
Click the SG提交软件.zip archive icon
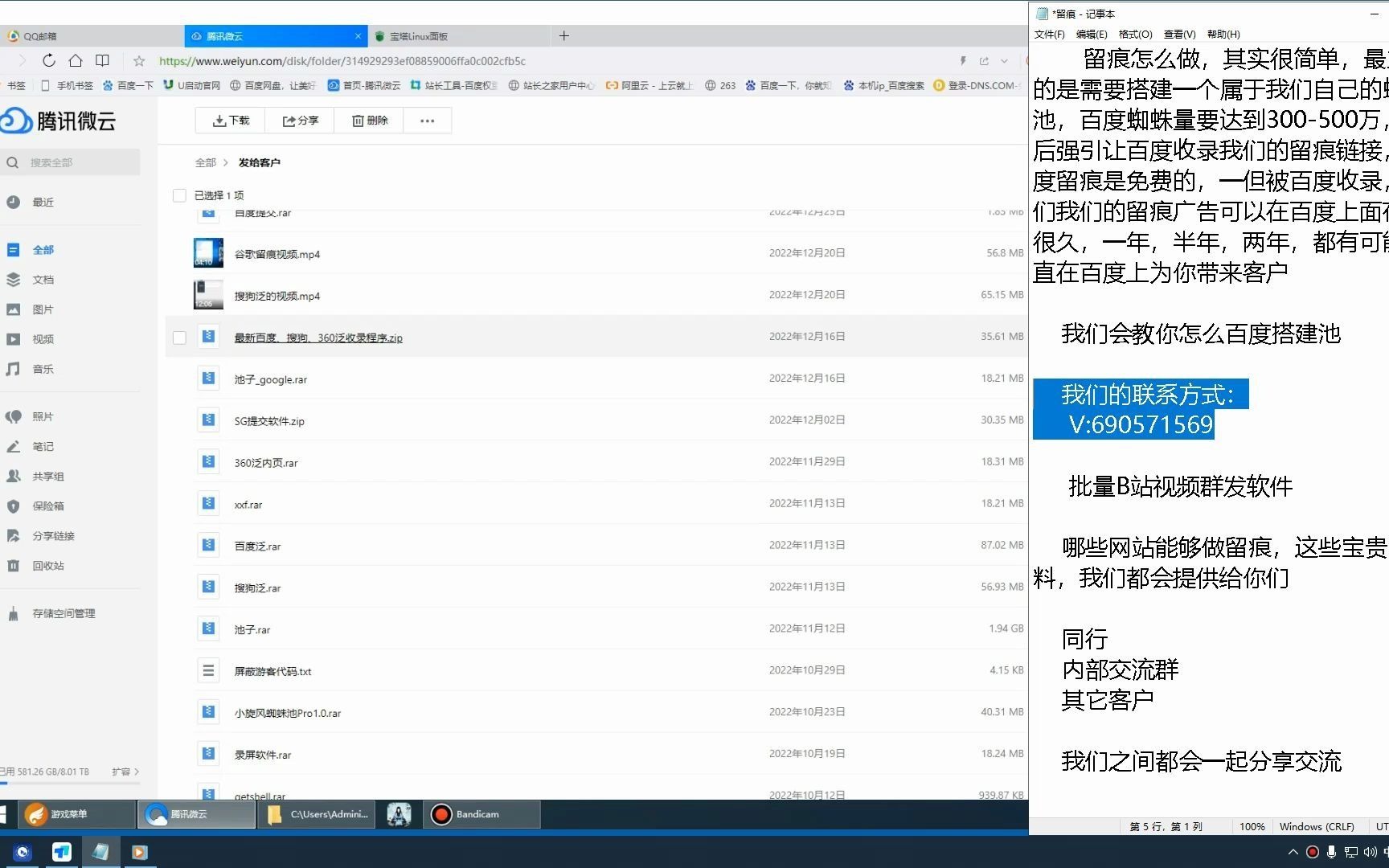tap(208, 420)
